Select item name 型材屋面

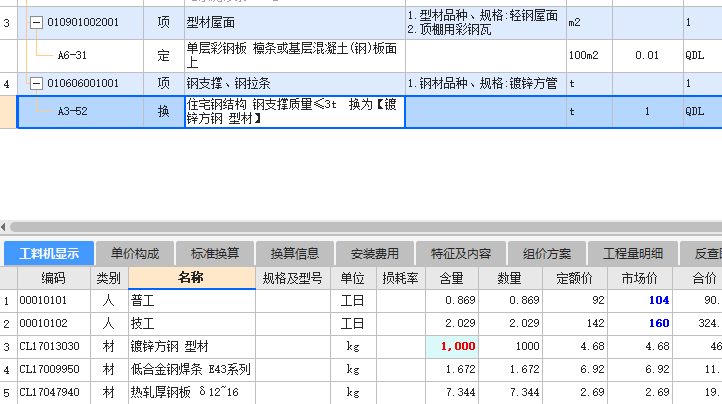(x=210, y=22)
